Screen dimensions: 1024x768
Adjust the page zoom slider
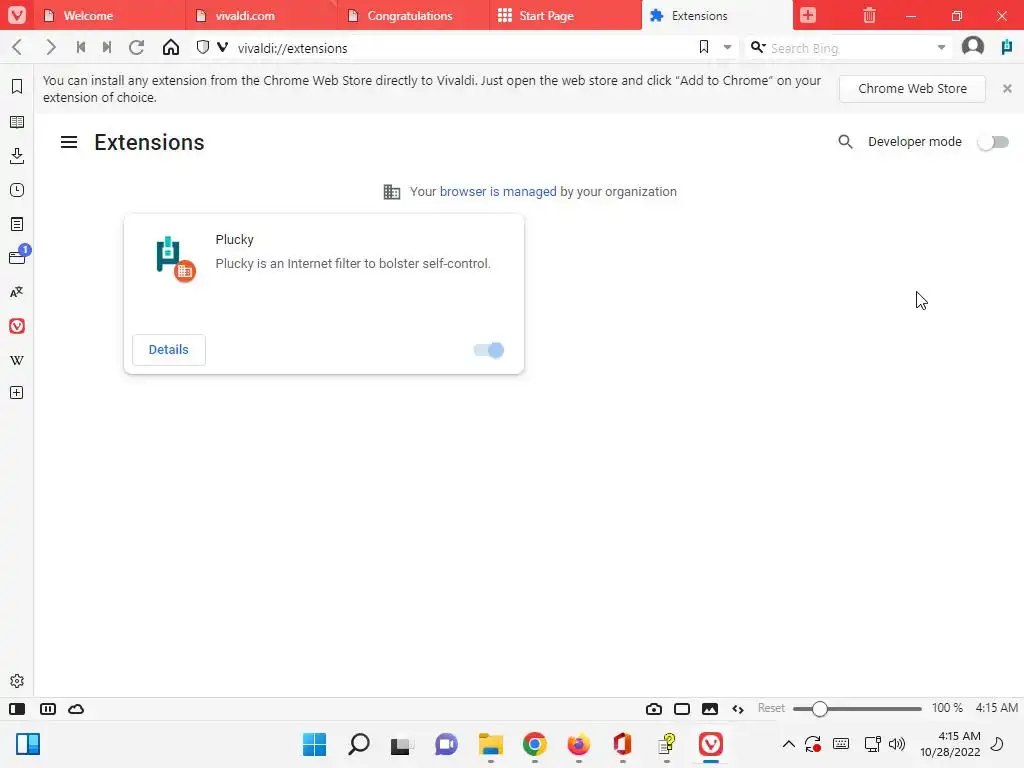857,709
